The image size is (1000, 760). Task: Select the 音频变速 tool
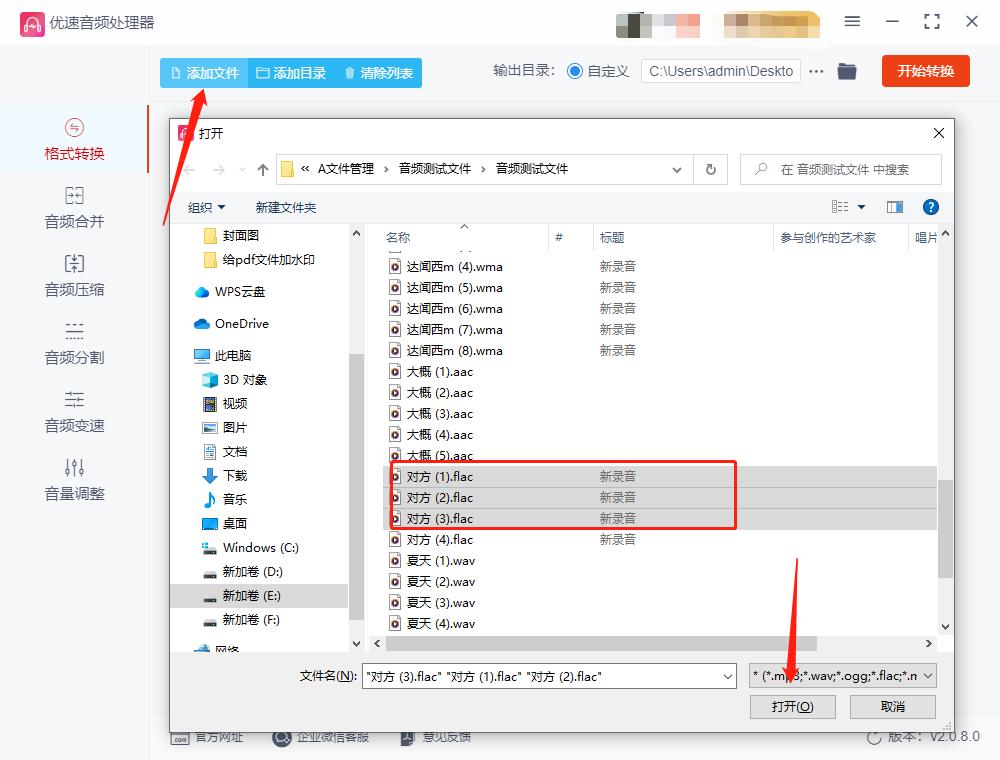point(74,415)
